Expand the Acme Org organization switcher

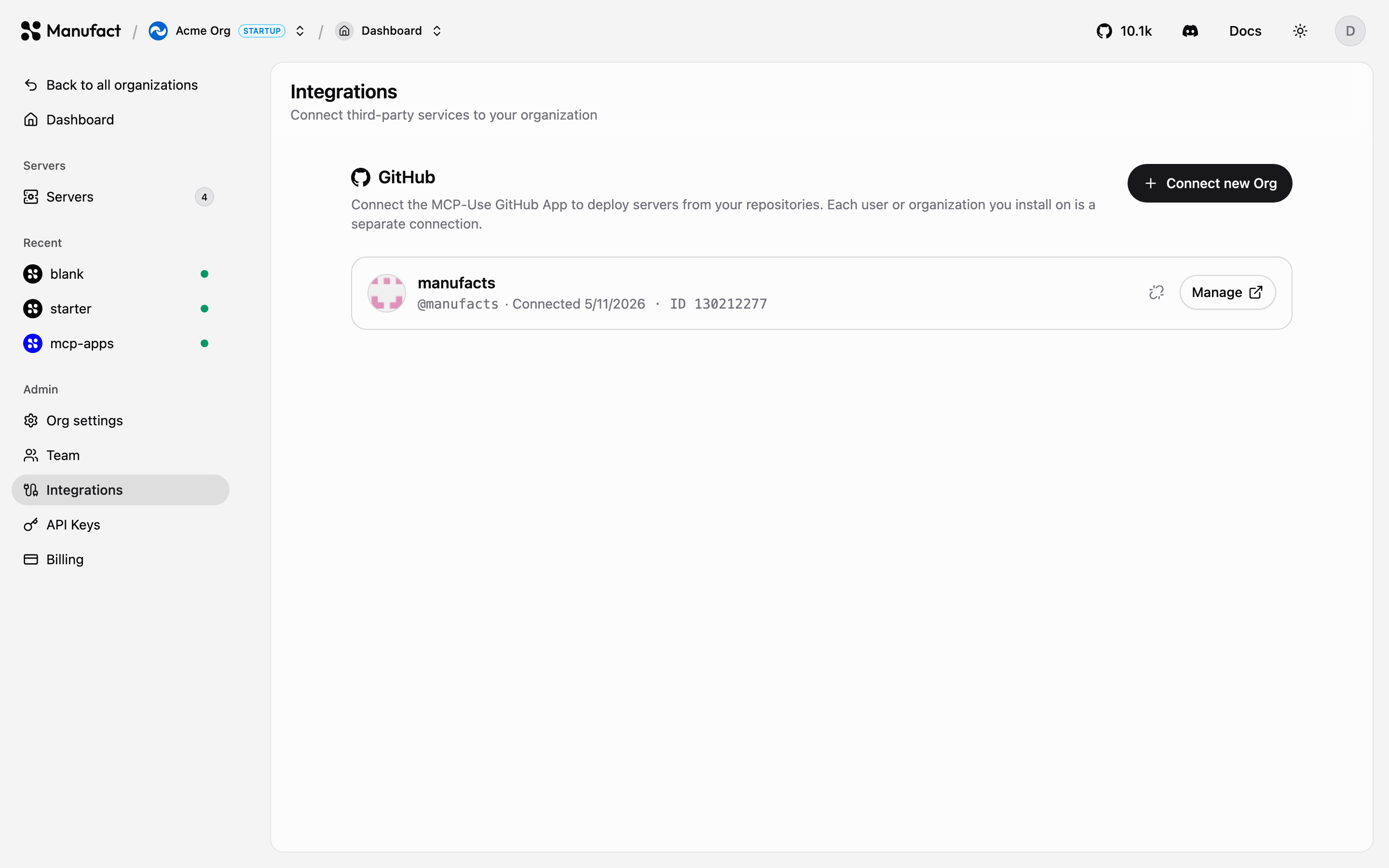coord(300,31)
